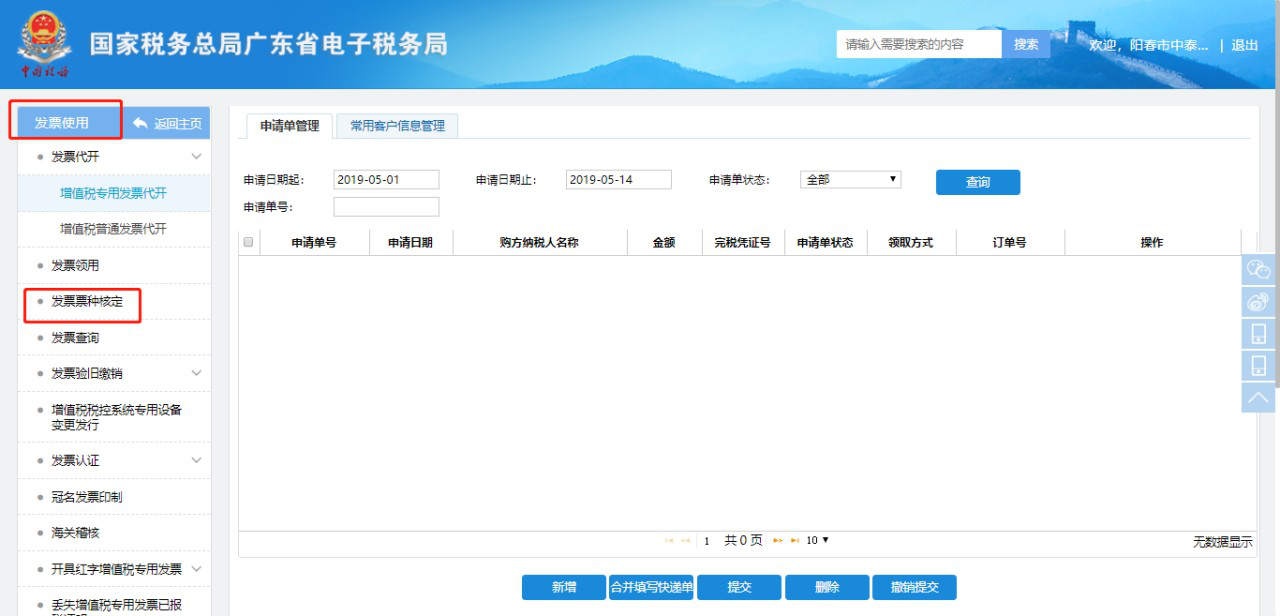1280x616 pixels.
Task: Go to last page pagination icon
Action: coord(794,541)
